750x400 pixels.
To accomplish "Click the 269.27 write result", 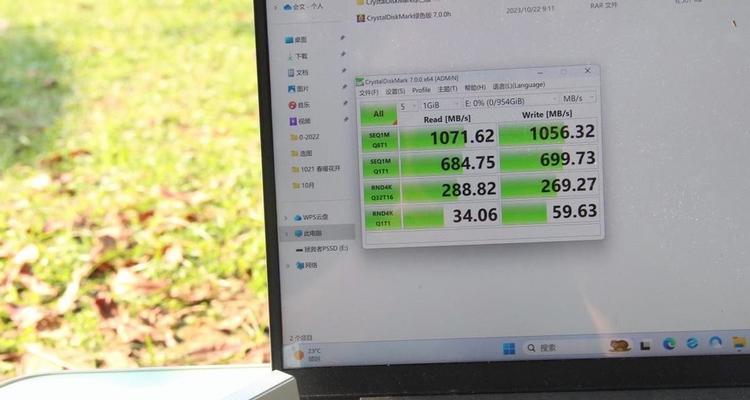I will click(550, 186).
